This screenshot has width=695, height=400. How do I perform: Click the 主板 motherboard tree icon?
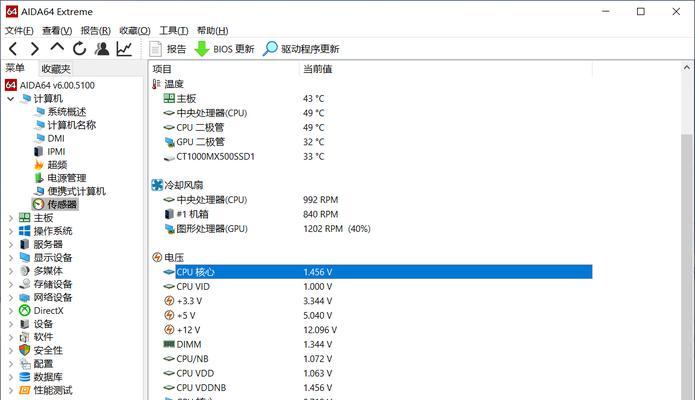(x=25, y=218)
